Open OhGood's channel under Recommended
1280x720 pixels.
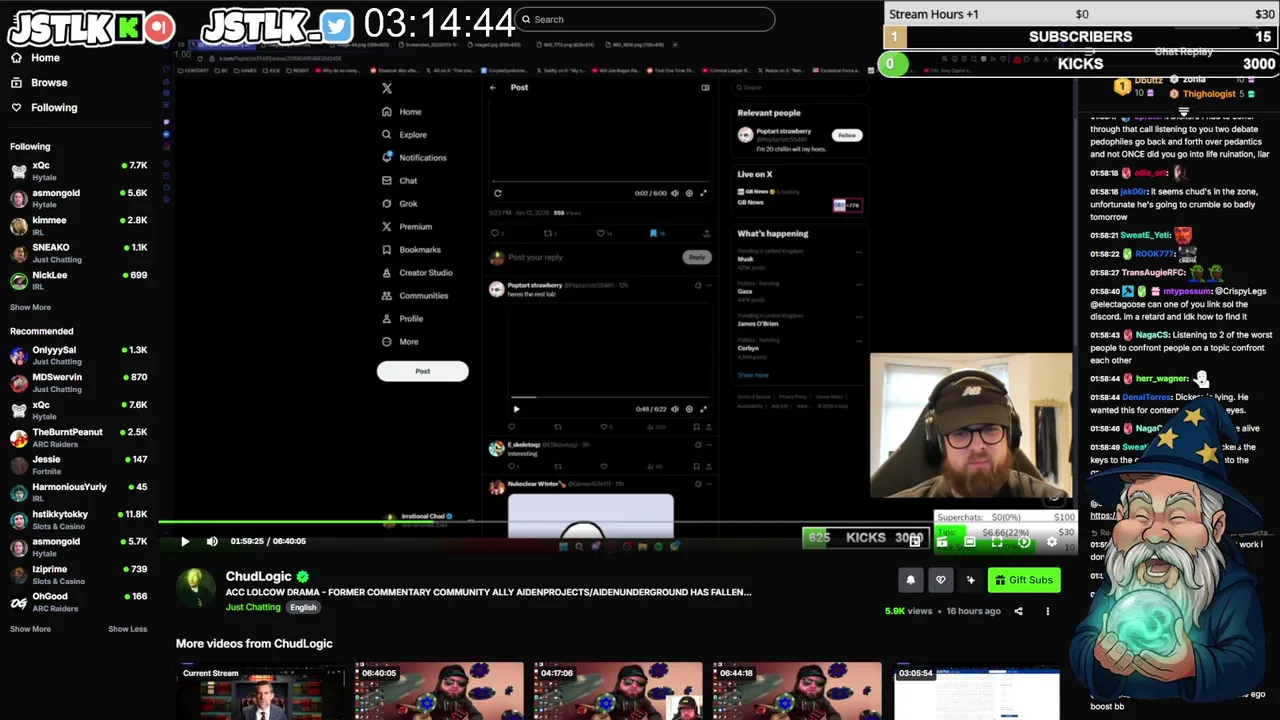click(78, 601)
